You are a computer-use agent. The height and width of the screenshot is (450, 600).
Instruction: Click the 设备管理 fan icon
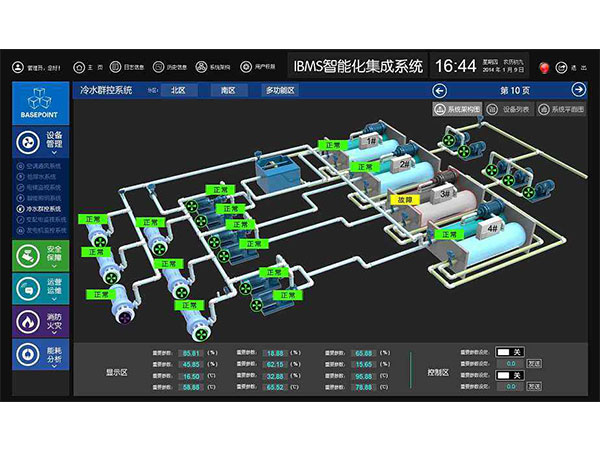tap(28, 142)
